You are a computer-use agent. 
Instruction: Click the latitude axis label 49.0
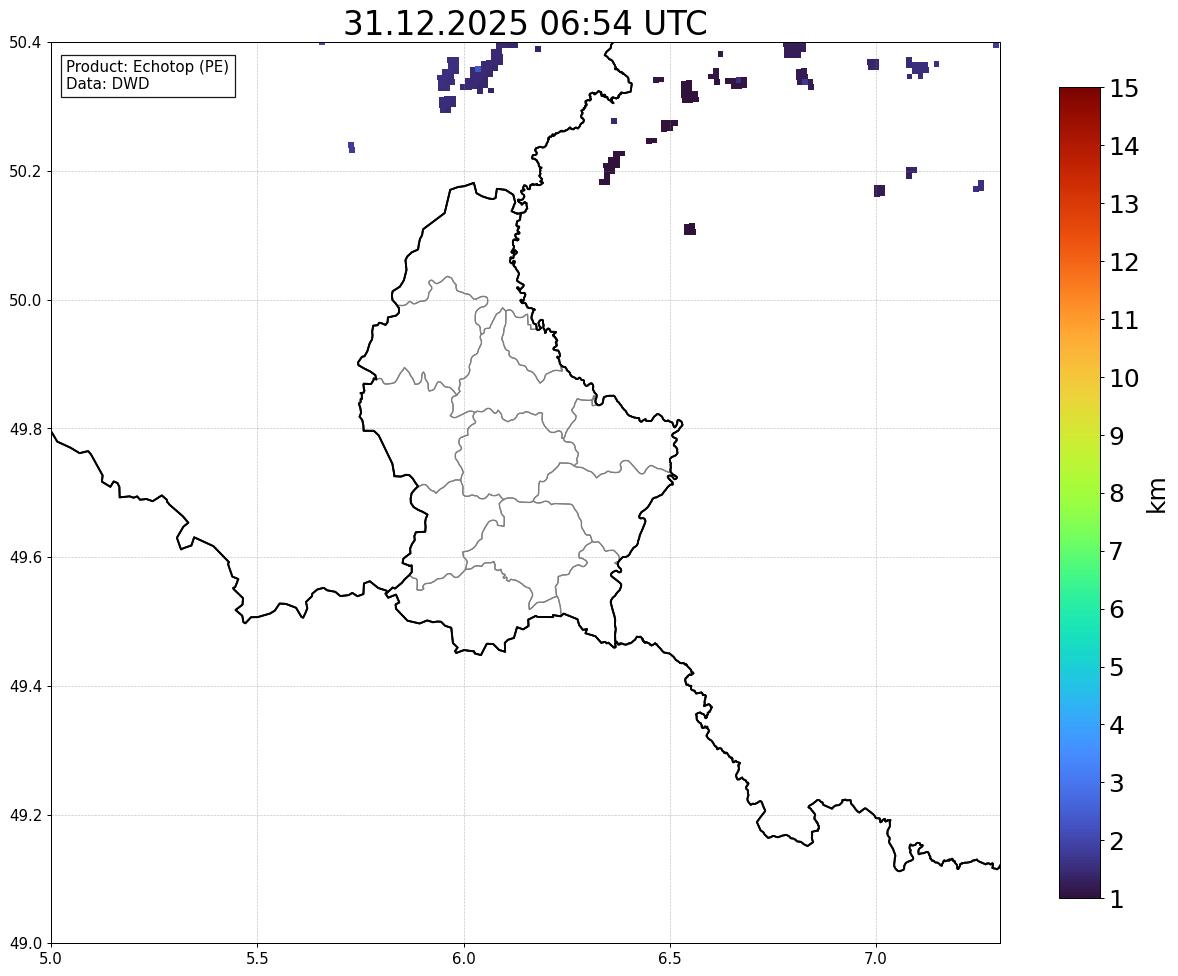25,944
